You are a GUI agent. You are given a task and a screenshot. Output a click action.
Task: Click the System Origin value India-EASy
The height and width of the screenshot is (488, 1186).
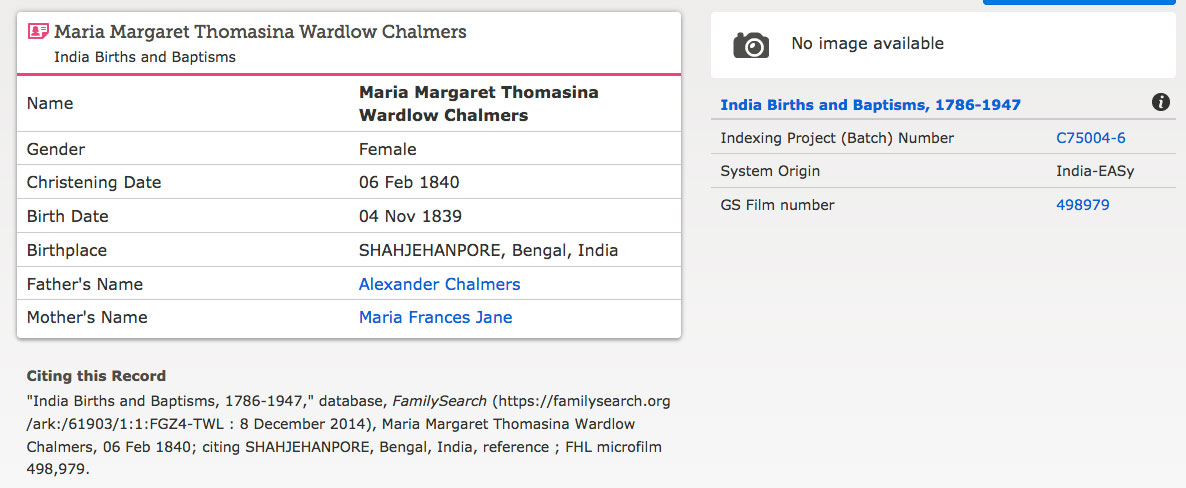(x=1095, y=171)
